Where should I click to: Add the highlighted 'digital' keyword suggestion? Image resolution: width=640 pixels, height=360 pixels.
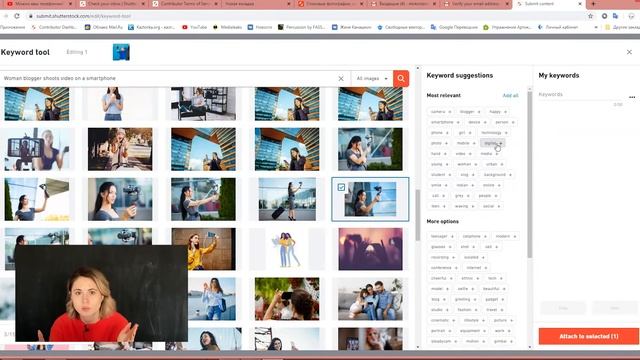click(x=492, y=143)
